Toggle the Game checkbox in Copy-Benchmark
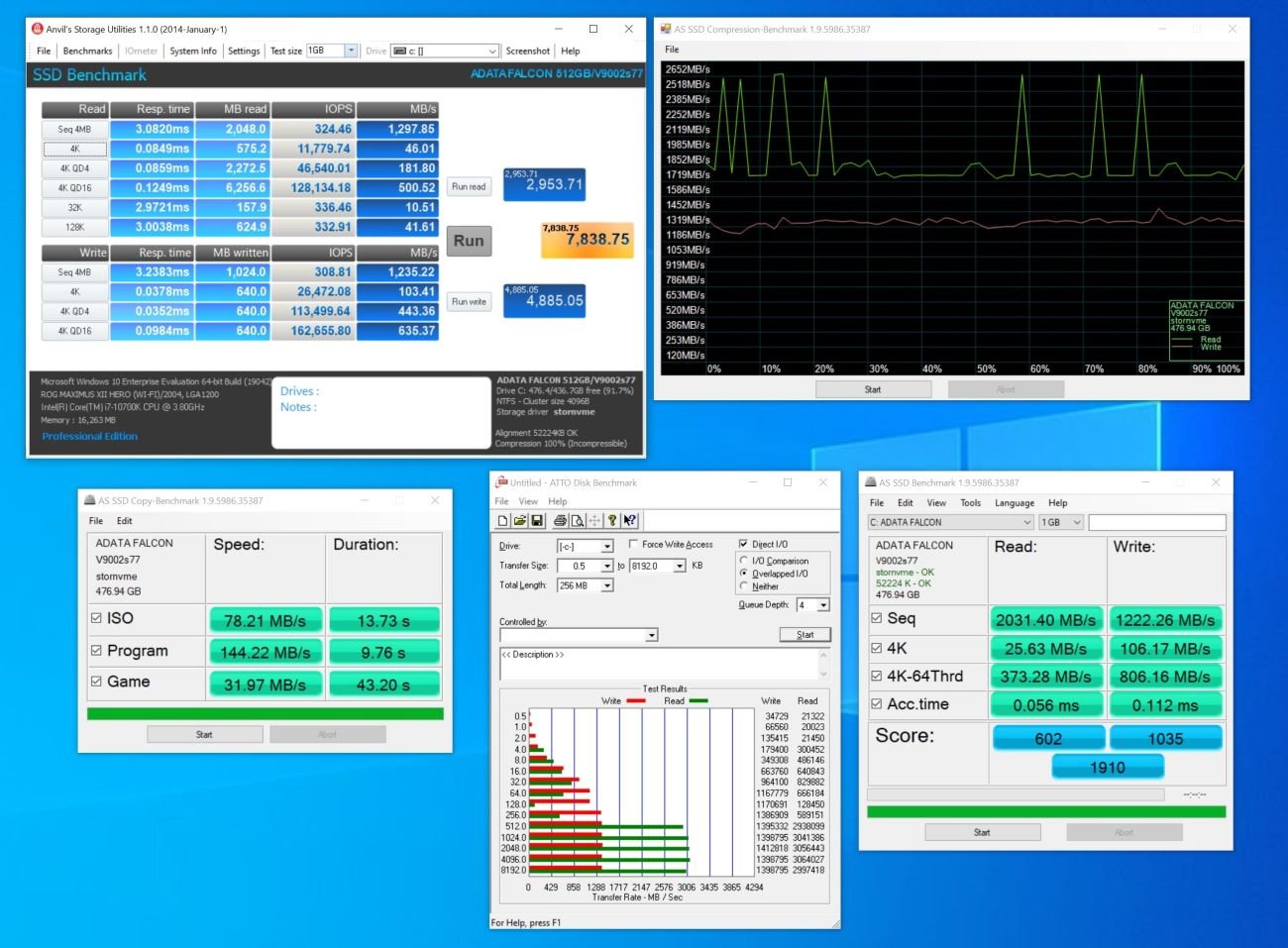 tap(96, 682)
